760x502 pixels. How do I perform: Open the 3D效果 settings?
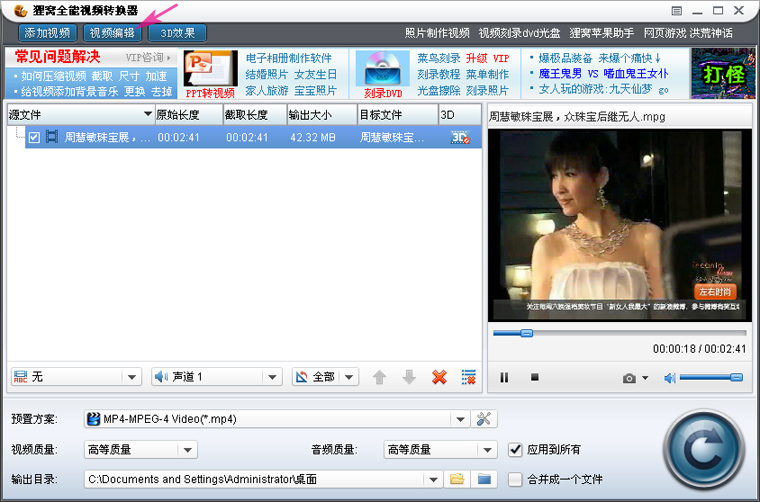[x=177, y=33]
